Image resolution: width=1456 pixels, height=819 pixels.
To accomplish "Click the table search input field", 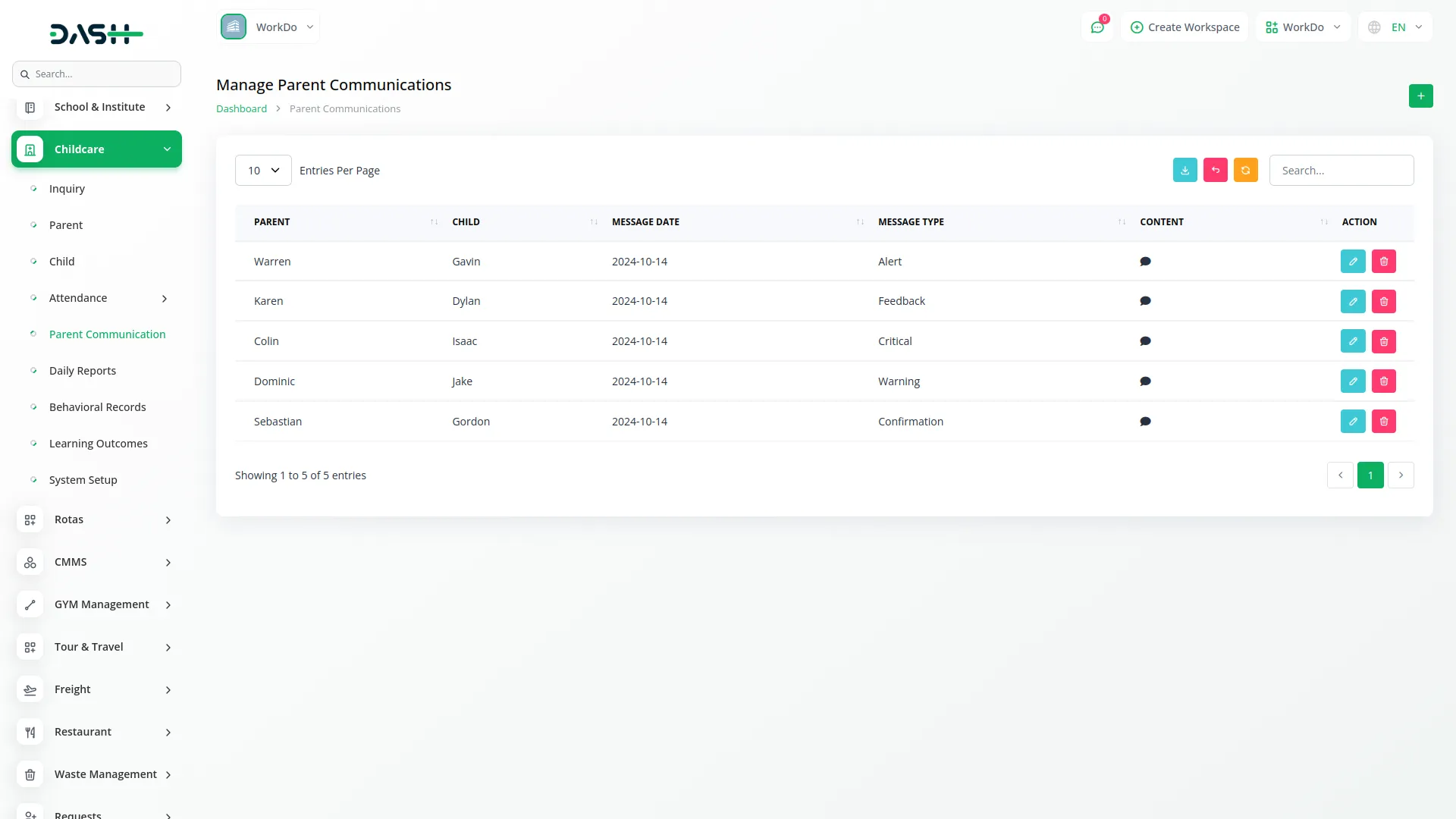I will (1341, 171).
